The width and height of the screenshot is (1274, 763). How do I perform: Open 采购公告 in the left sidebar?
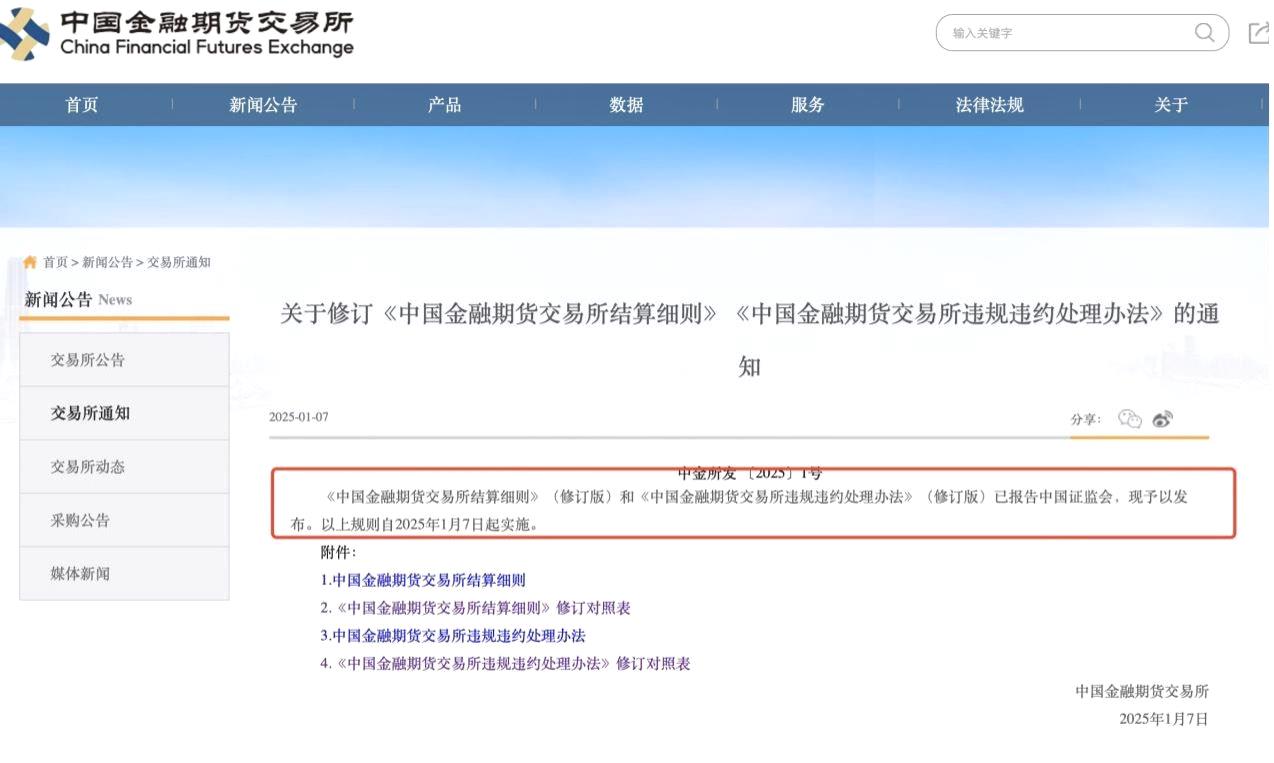click(80, 520)
